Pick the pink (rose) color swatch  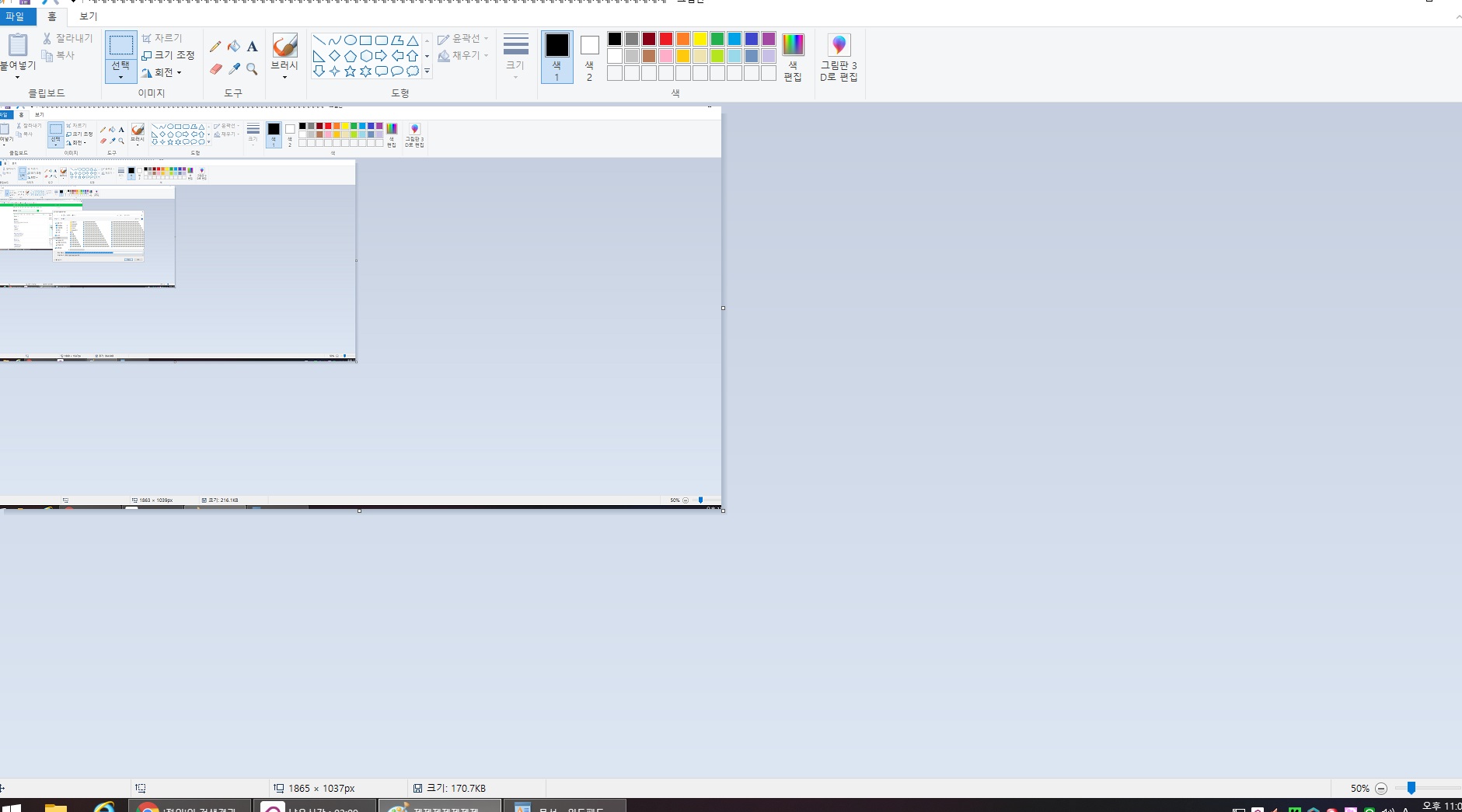pos(666,56)
